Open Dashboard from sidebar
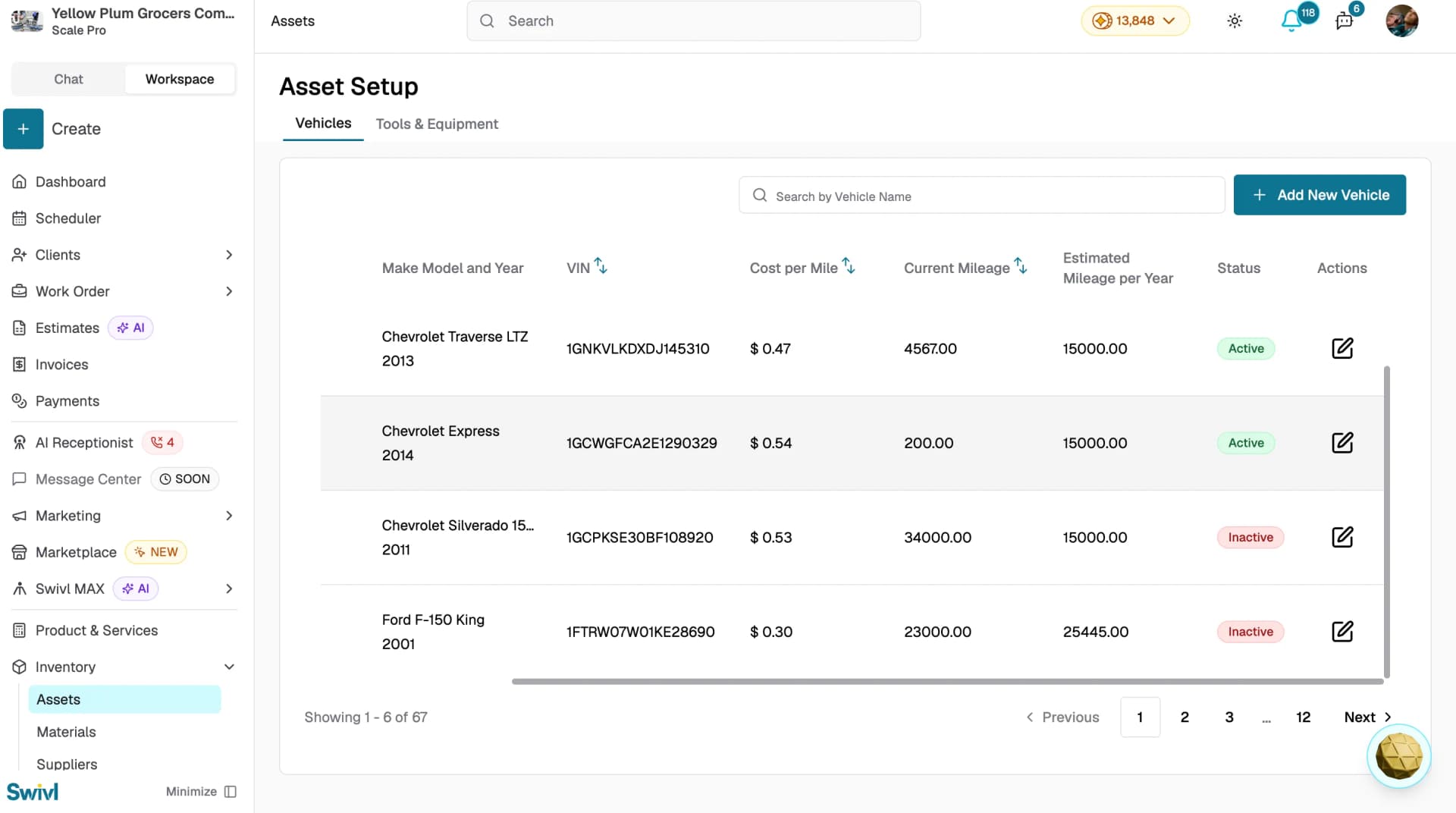 71,182
